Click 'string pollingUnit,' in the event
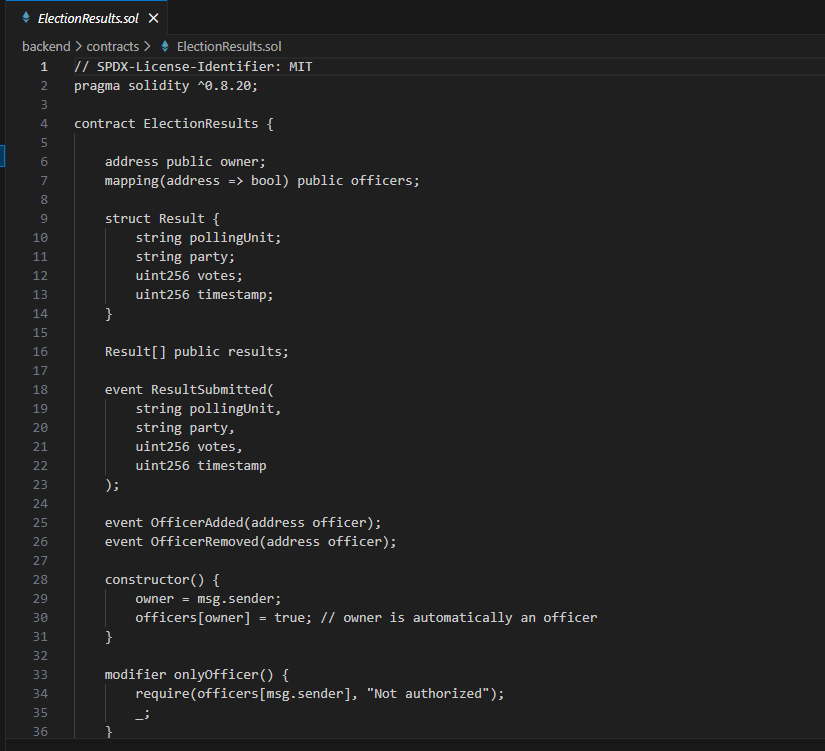This screenshot has height=751, width=825. click(x=208, y=408)
